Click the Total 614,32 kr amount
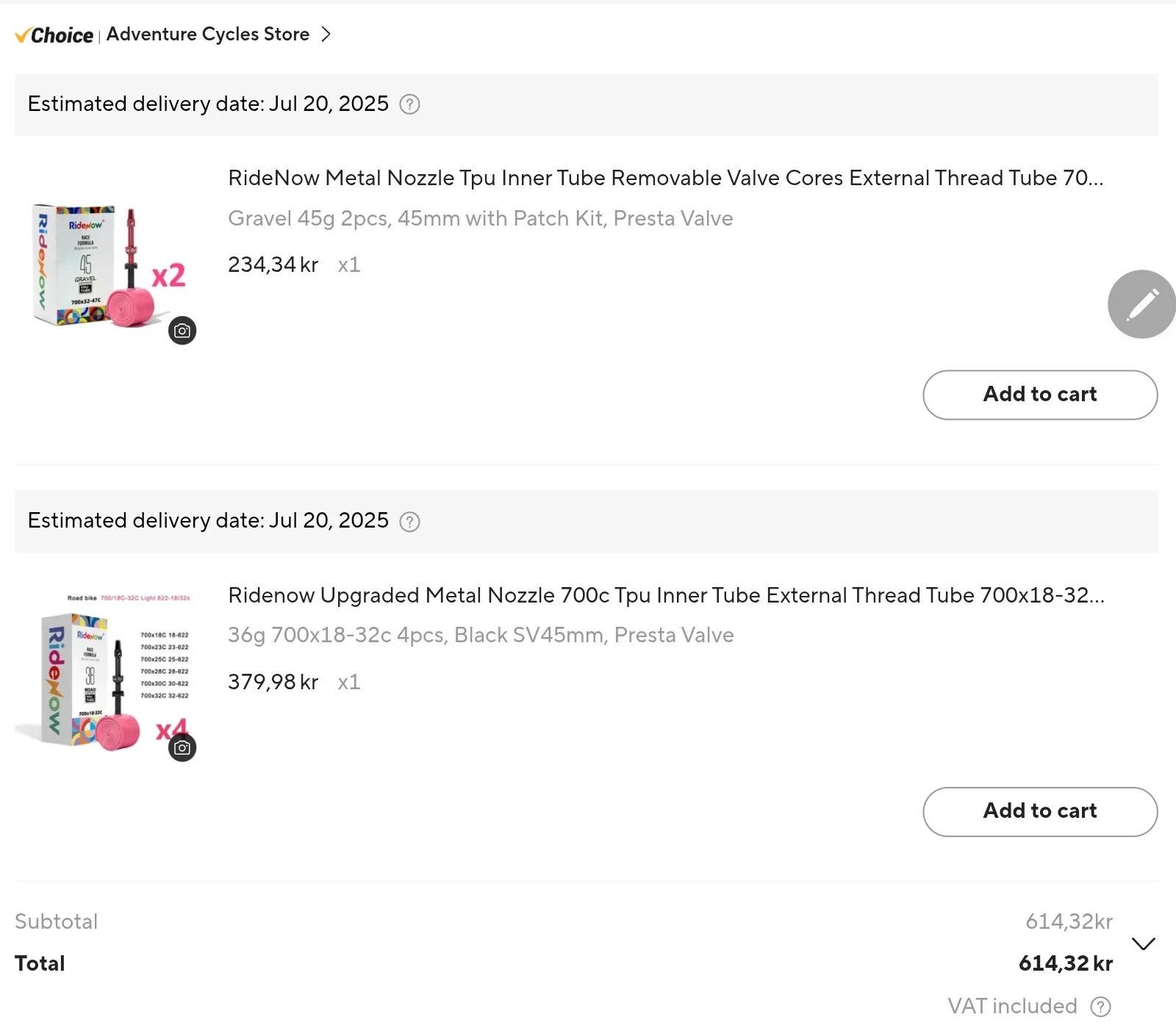Image resolution: width=1176 pixels, height=1028 pixels. tap(1065, 963)
